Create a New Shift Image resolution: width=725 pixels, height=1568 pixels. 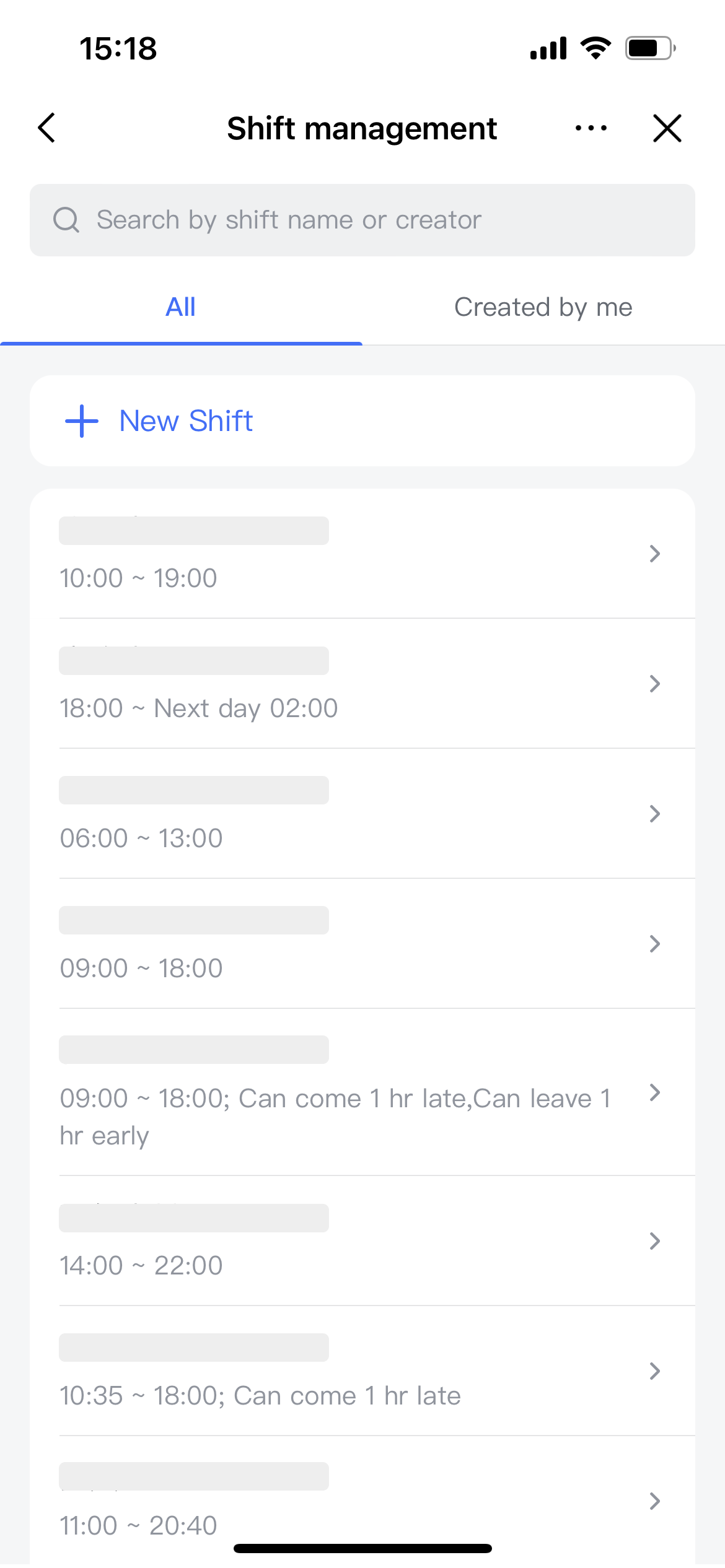pos(186,421)
